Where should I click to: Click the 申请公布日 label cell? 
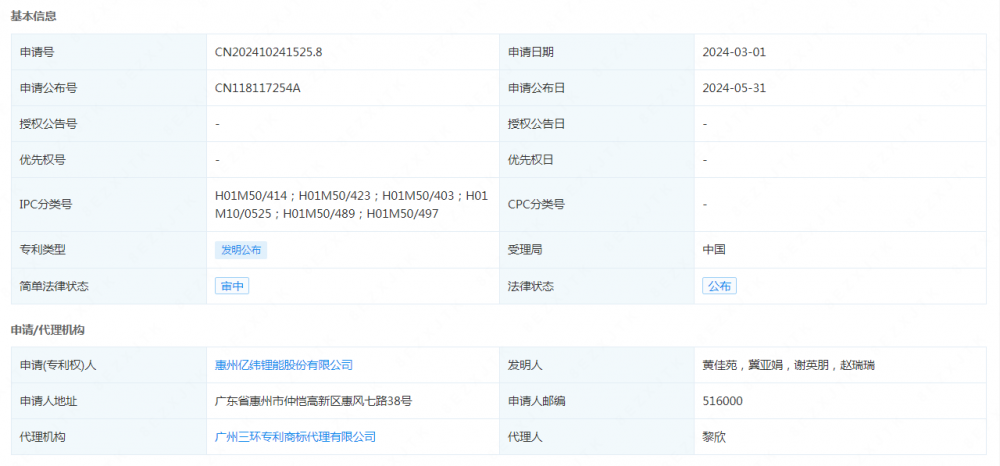(x=597, y=88)
